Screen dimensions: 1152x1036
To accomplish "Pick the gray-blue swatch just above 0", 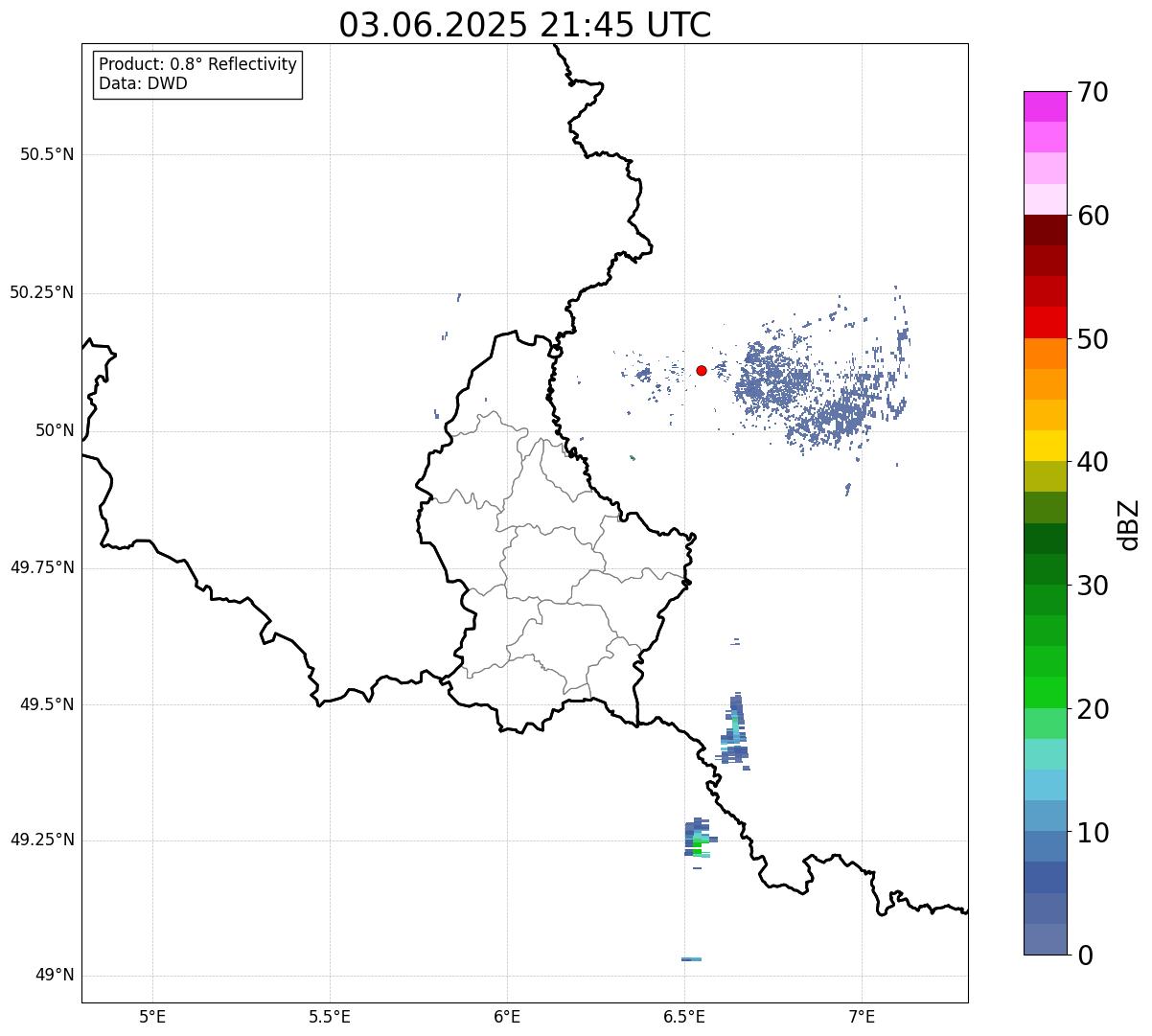I will [x=1046, y=939].
